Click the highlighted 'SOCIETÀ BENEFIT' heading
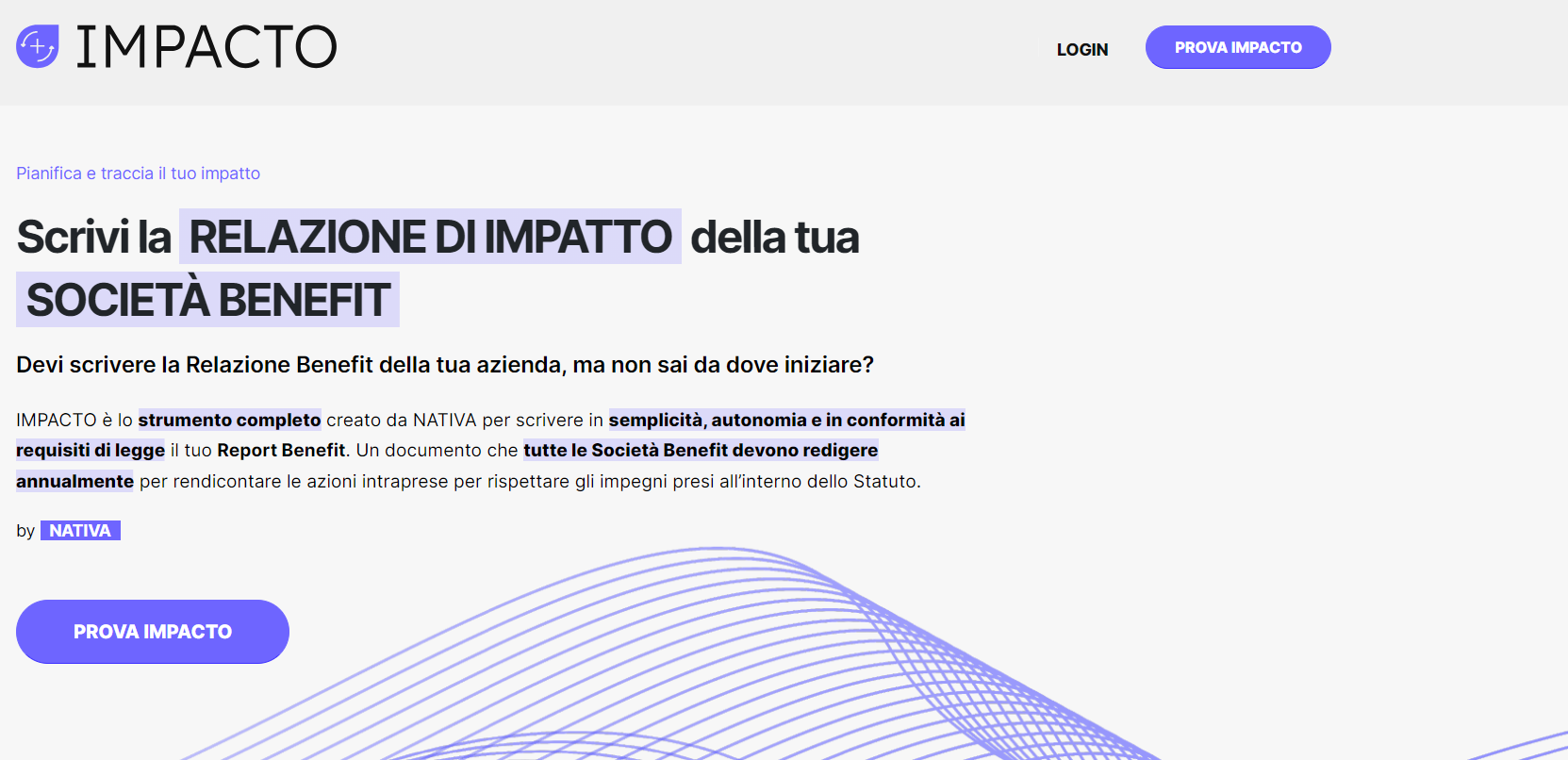The image size is (1568, 760). click(207, 300)
